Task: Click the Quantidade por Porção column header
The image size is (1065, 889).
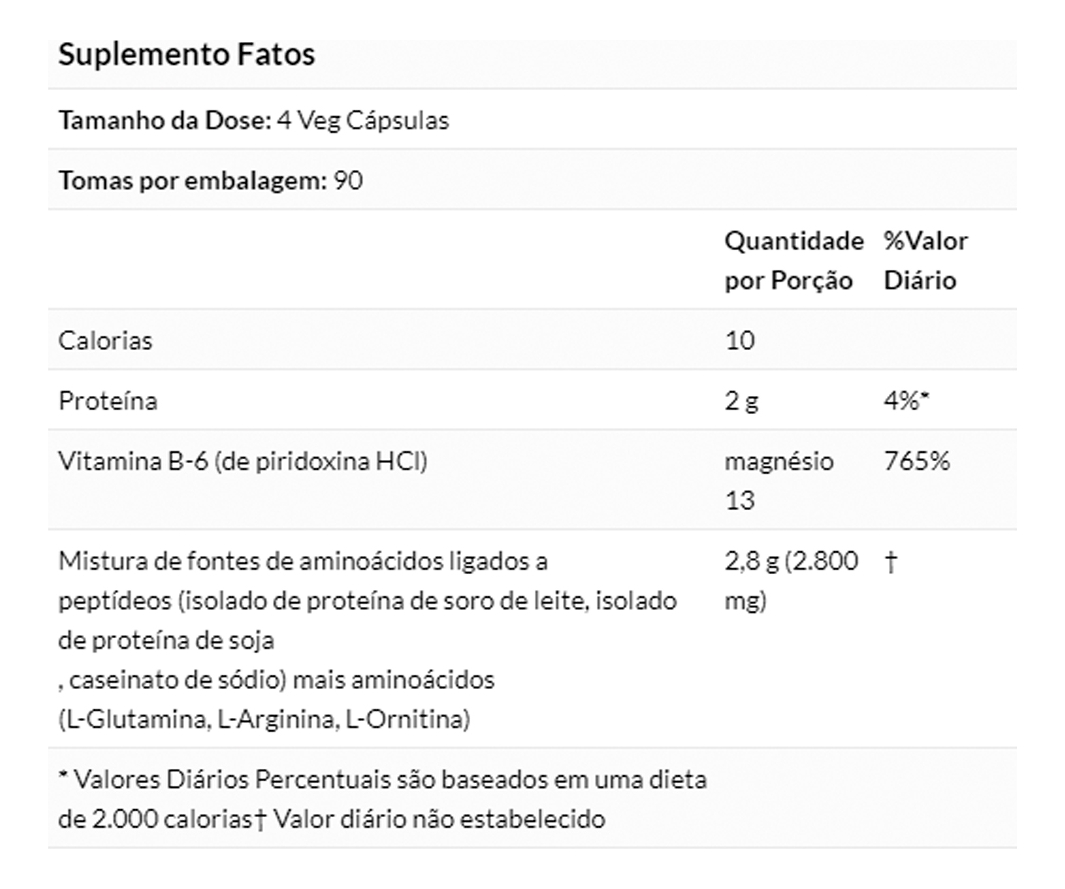Action: click(793, 261)
